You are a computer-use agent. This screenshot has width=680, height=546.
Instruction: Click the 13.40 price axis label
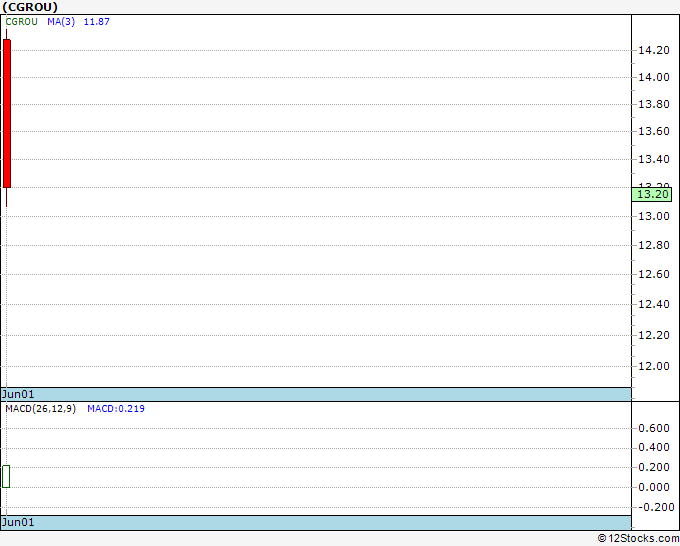(x=654, y=159)
